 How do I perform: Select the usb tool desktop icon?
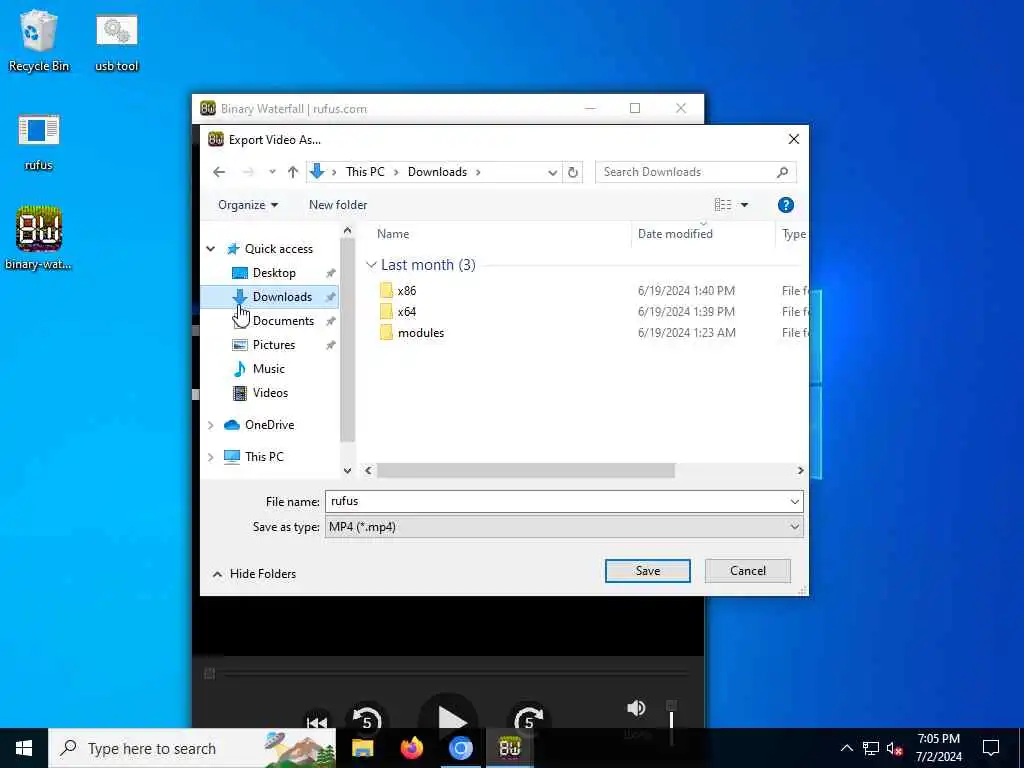click(x=117, y=40)
